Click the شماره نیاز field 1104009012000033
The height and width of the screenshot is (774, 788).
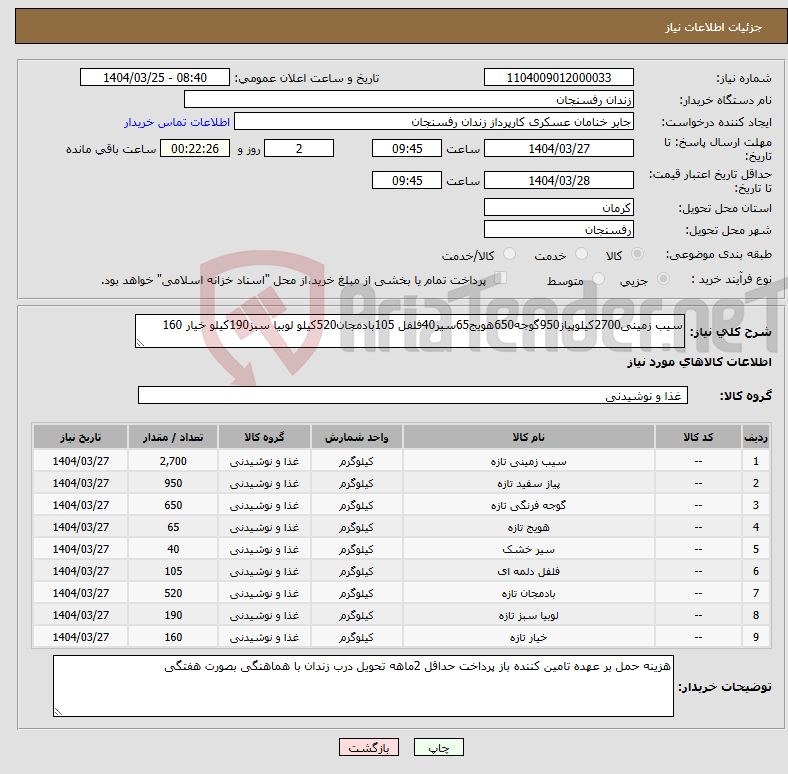[558, 77]
